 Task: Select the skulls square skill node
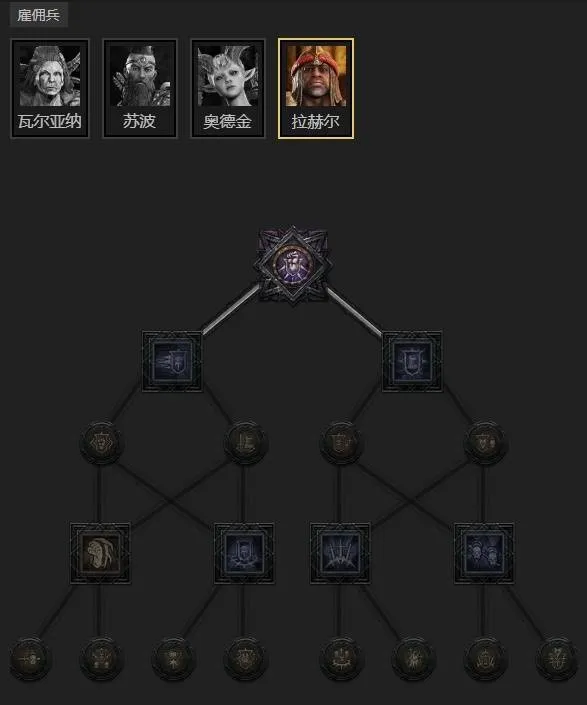(484, 553)
